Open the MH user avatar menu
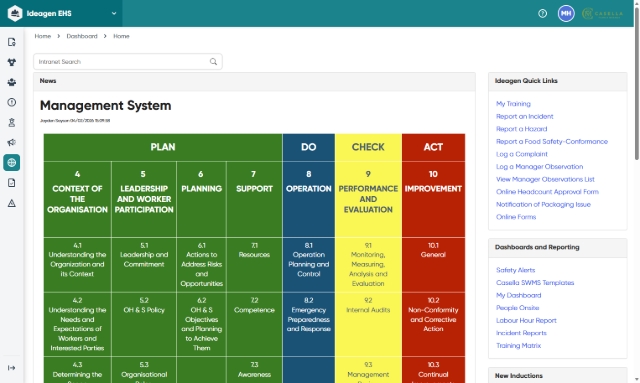 coord(566,13)
